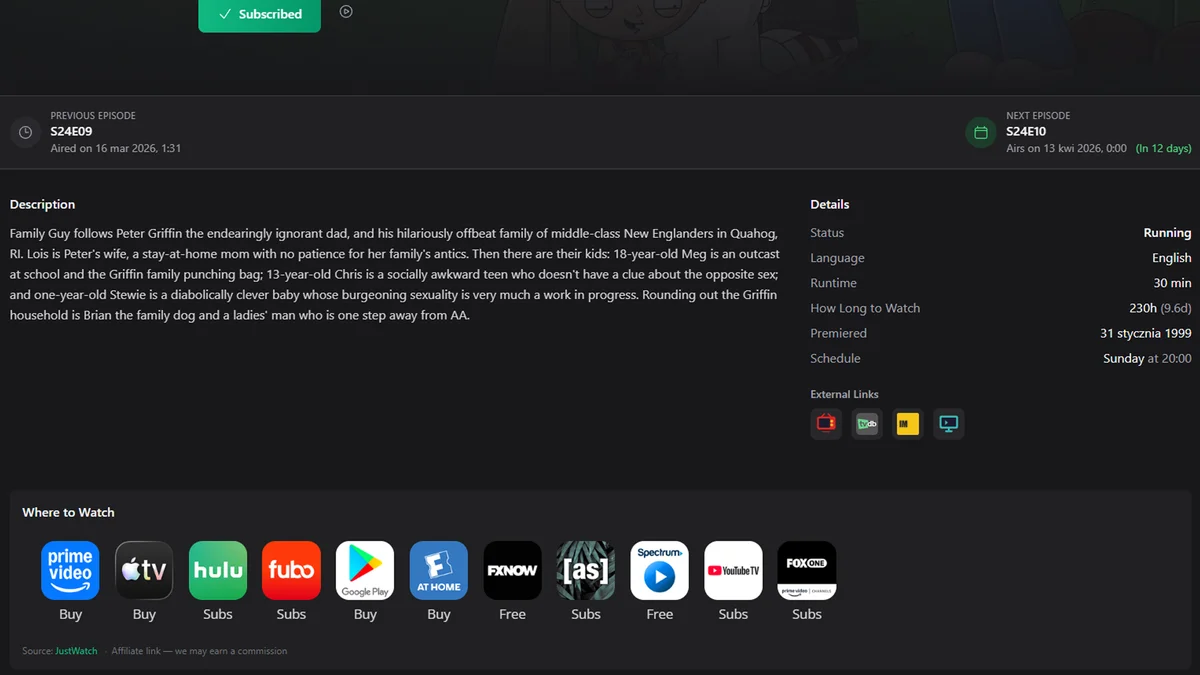Click the Apple TV buy icon
Image resolution: width=1200 pixels, height=675 pixels.
click(144, 570)
